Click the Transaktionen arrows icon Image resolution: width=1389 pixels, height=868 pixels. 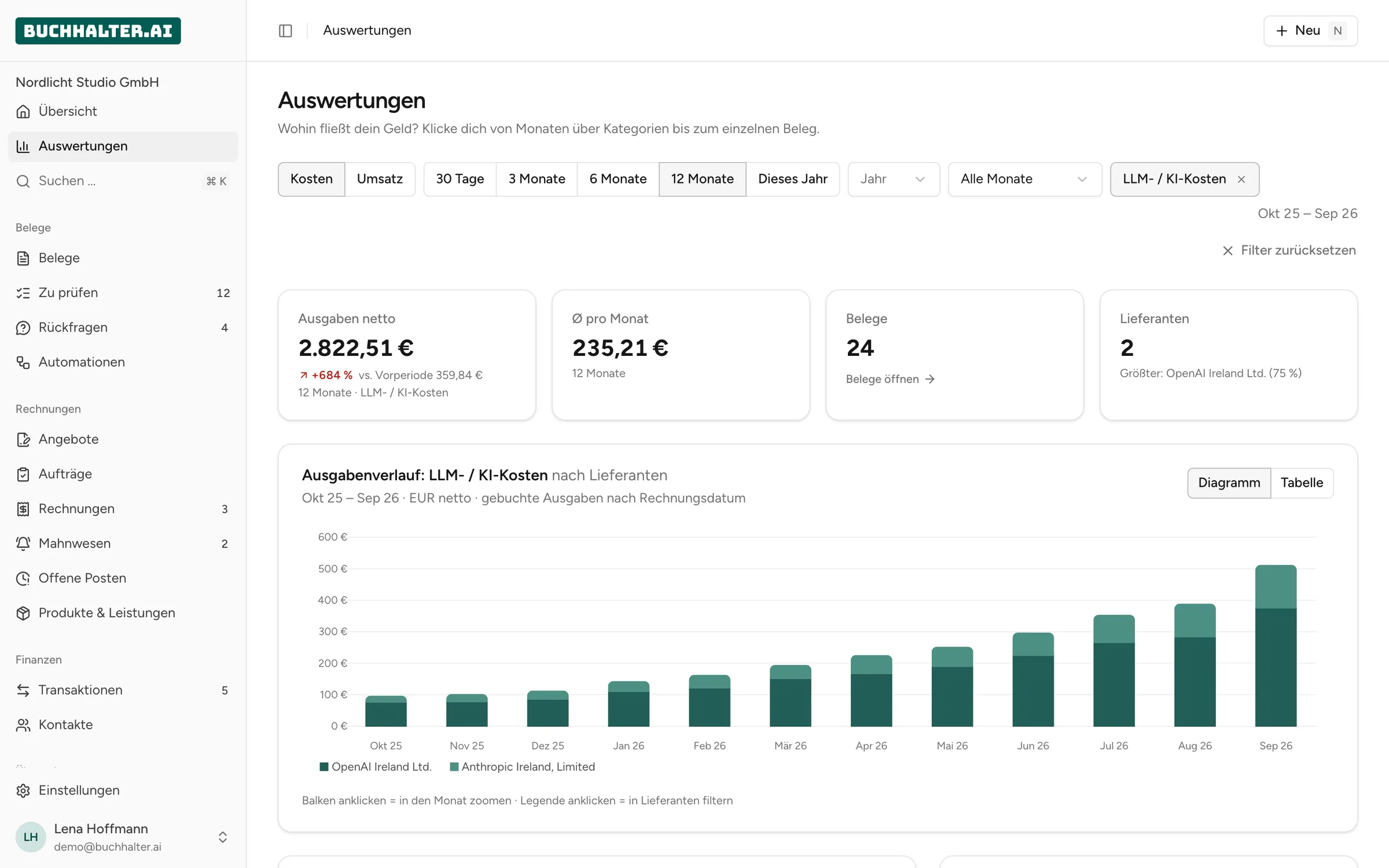23,690
